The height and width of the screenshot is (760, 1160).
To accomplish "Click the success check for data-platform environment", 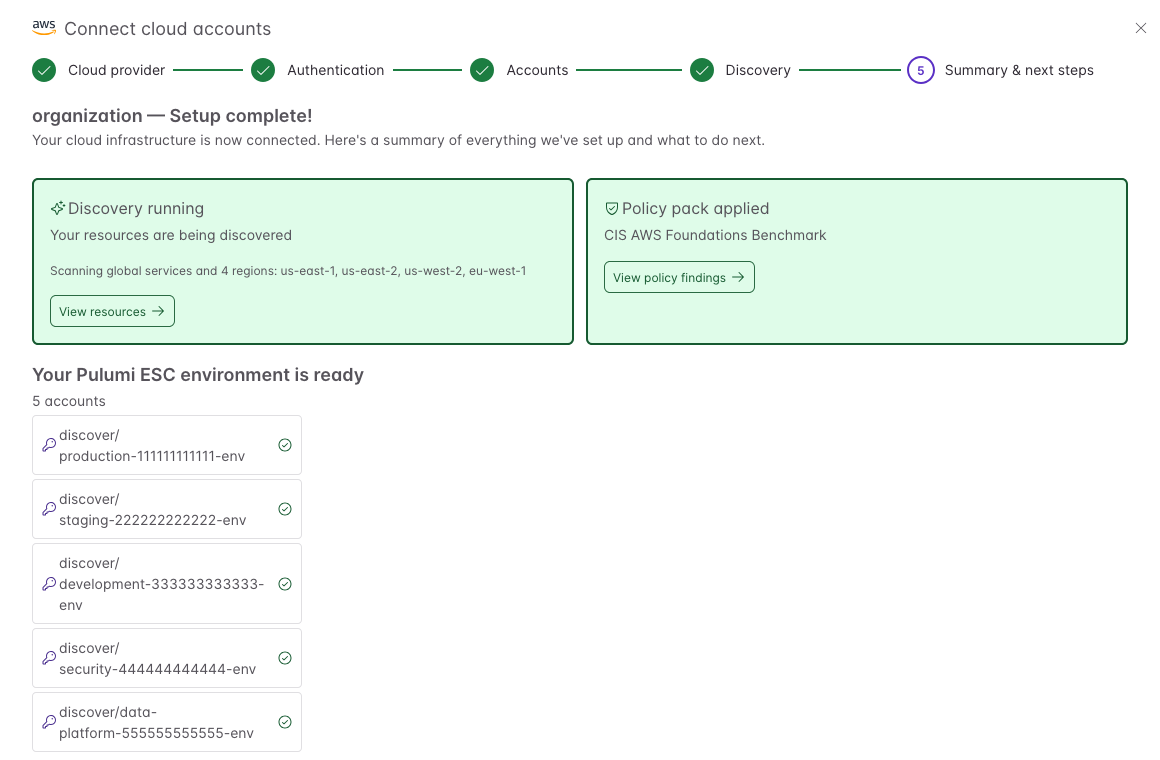I will [x=285, y=722].
